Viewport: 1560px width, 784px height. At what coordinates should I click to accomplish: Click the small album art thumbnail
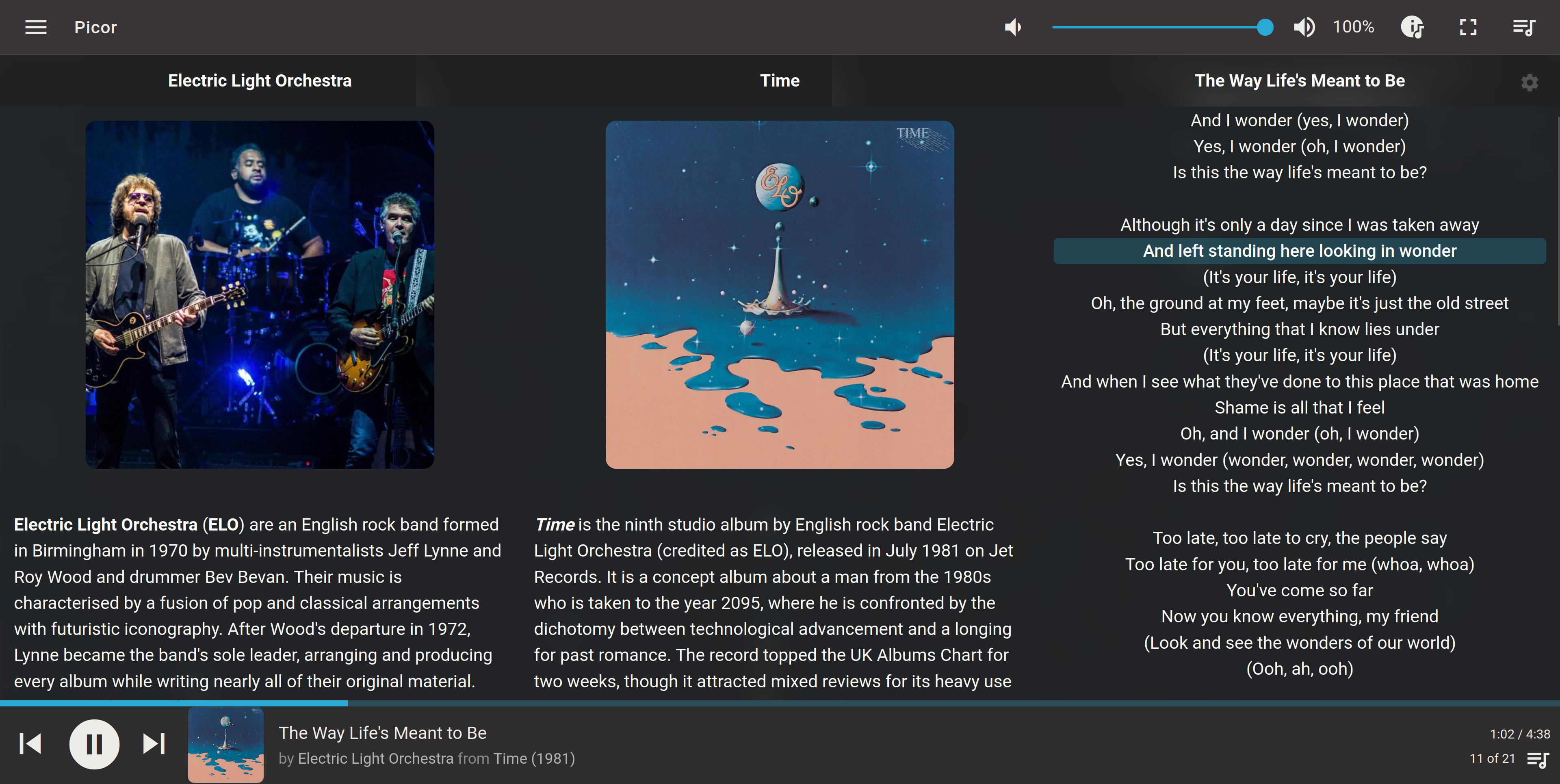point(226,745)
